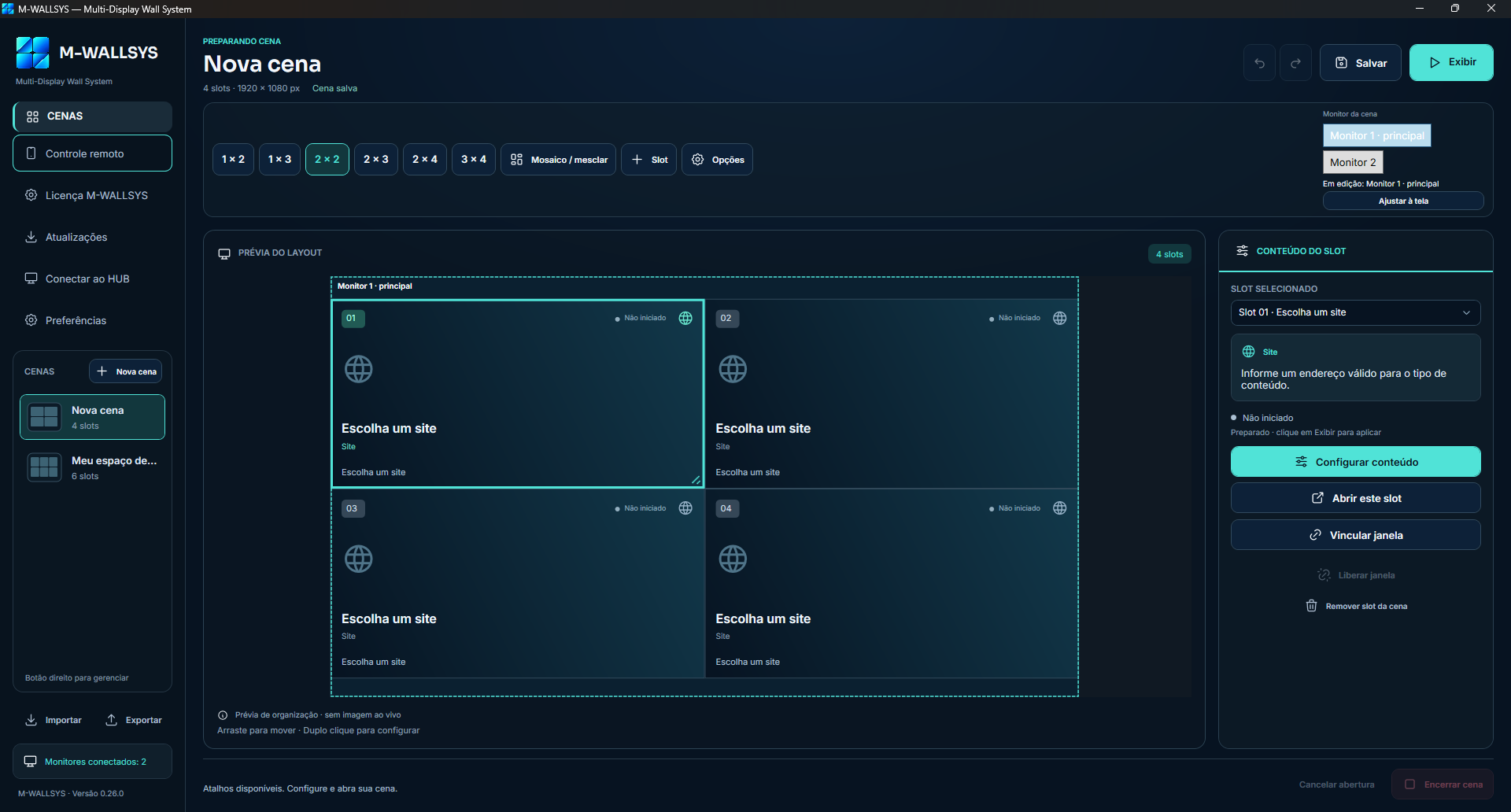Click the globe icon in slot 01 header
Viewport: 1511px width, 812px height.
click(x=685, y=319)
